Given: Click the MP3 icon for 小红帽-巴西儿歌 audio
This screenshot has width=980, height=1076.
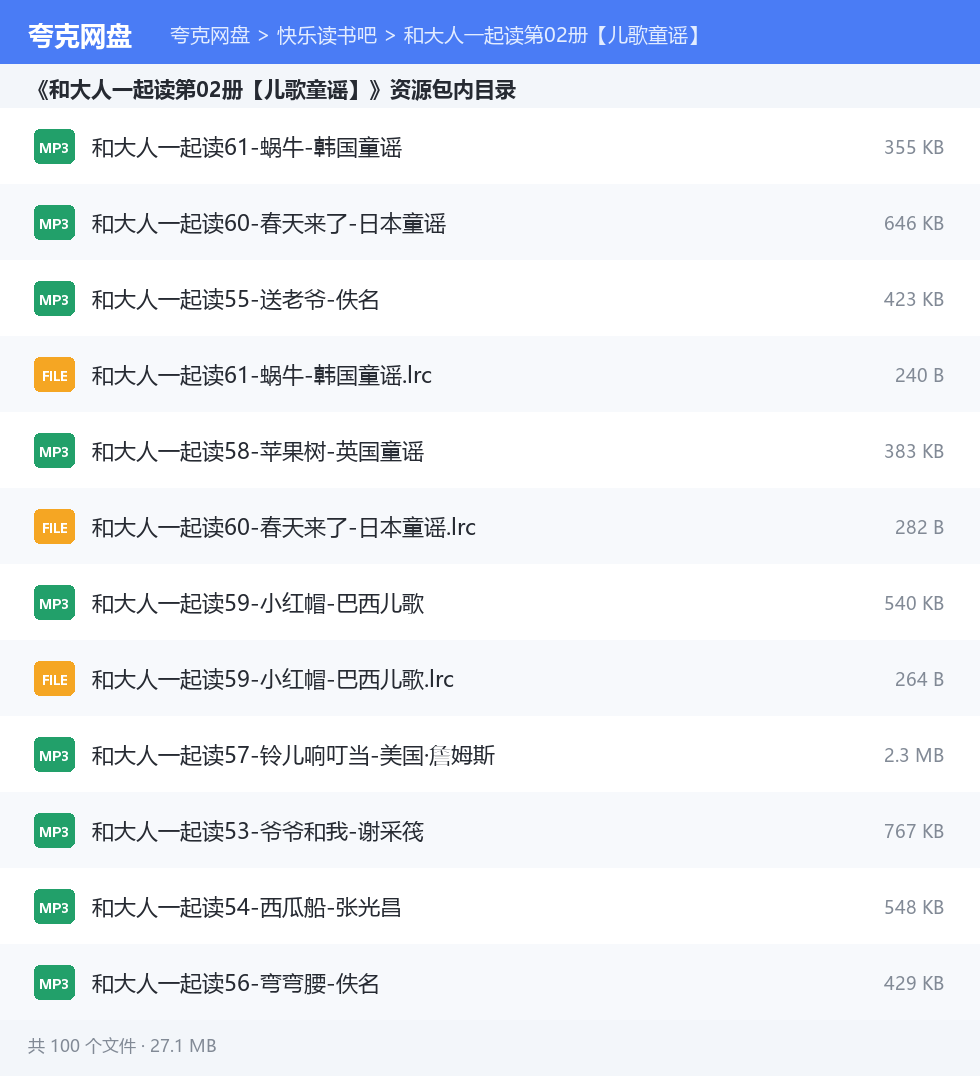Looking at the screenshot, I should (x=54, y=603).
